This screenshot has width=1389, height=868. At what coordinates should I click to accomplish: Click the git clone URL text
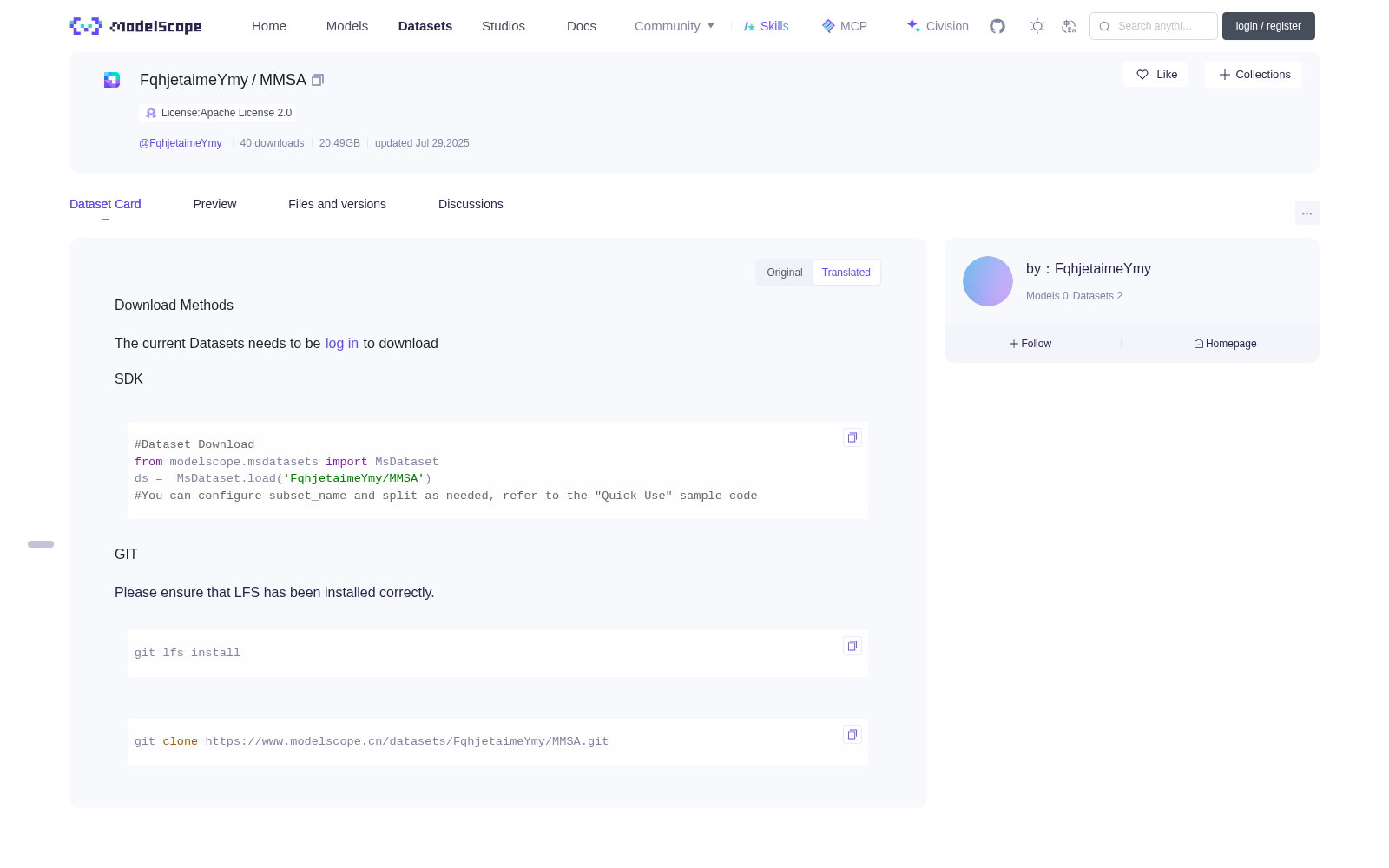click(x=407, y=741)
